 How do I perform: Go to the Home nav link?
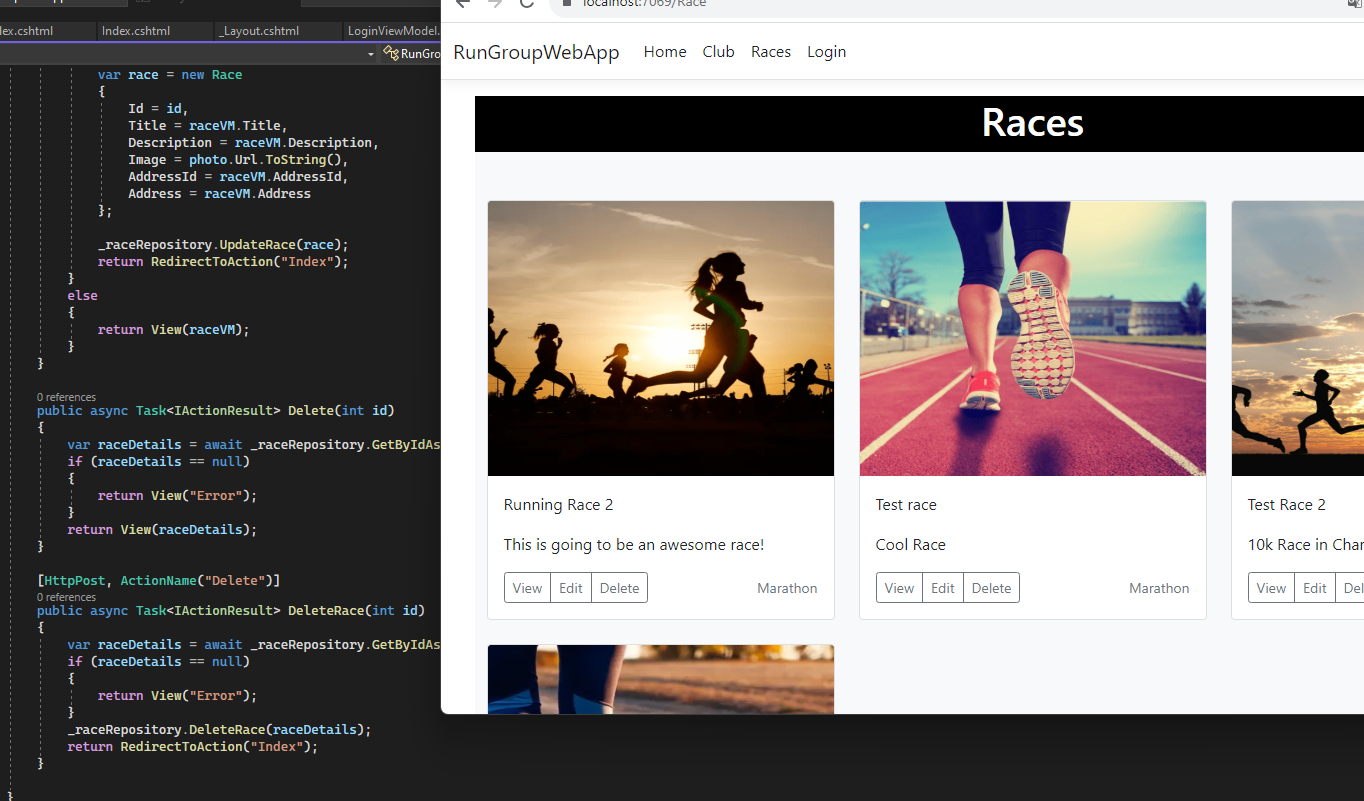[x=665, y=52]
